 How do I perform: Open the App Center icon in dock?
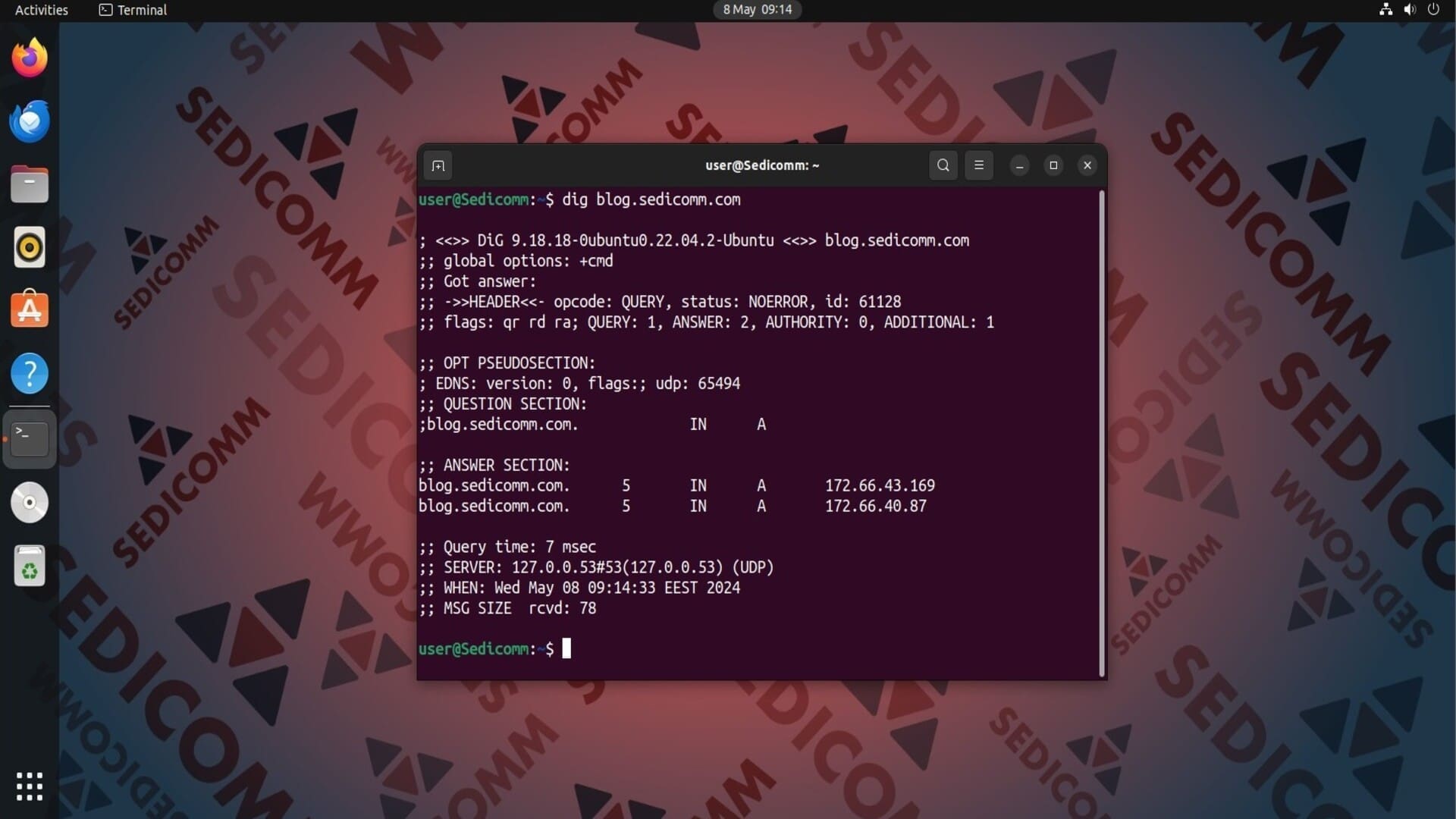pos(30,310)
